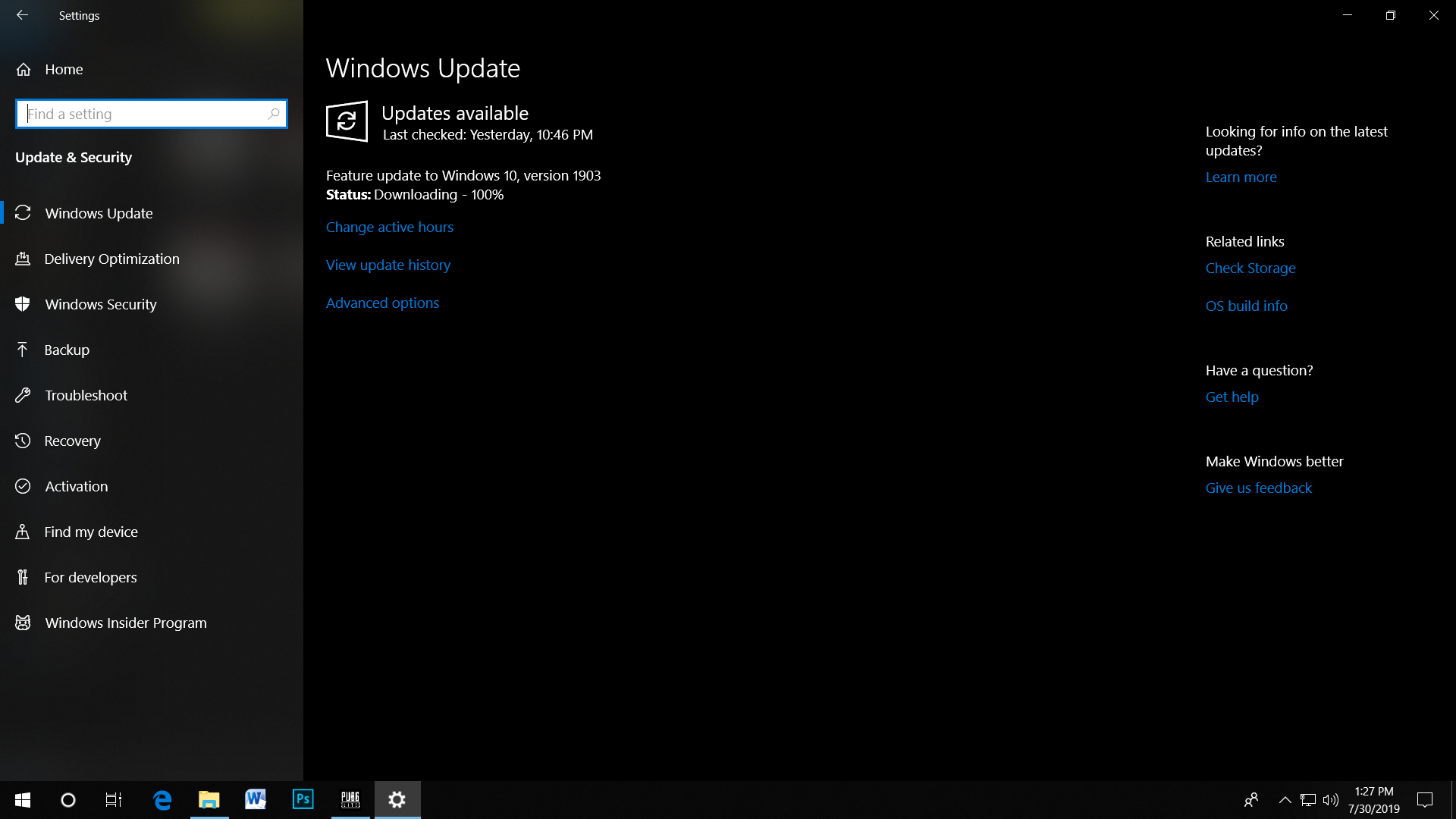Click the taskbar clock and date
The image size is (1456, 819).
click(x=1373, y=800)
